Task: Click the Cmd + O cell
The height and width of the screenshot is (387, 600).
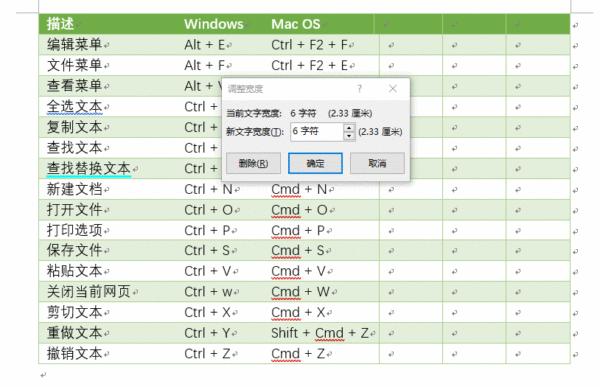Action: pyautogui.click(x=300, y=210)
